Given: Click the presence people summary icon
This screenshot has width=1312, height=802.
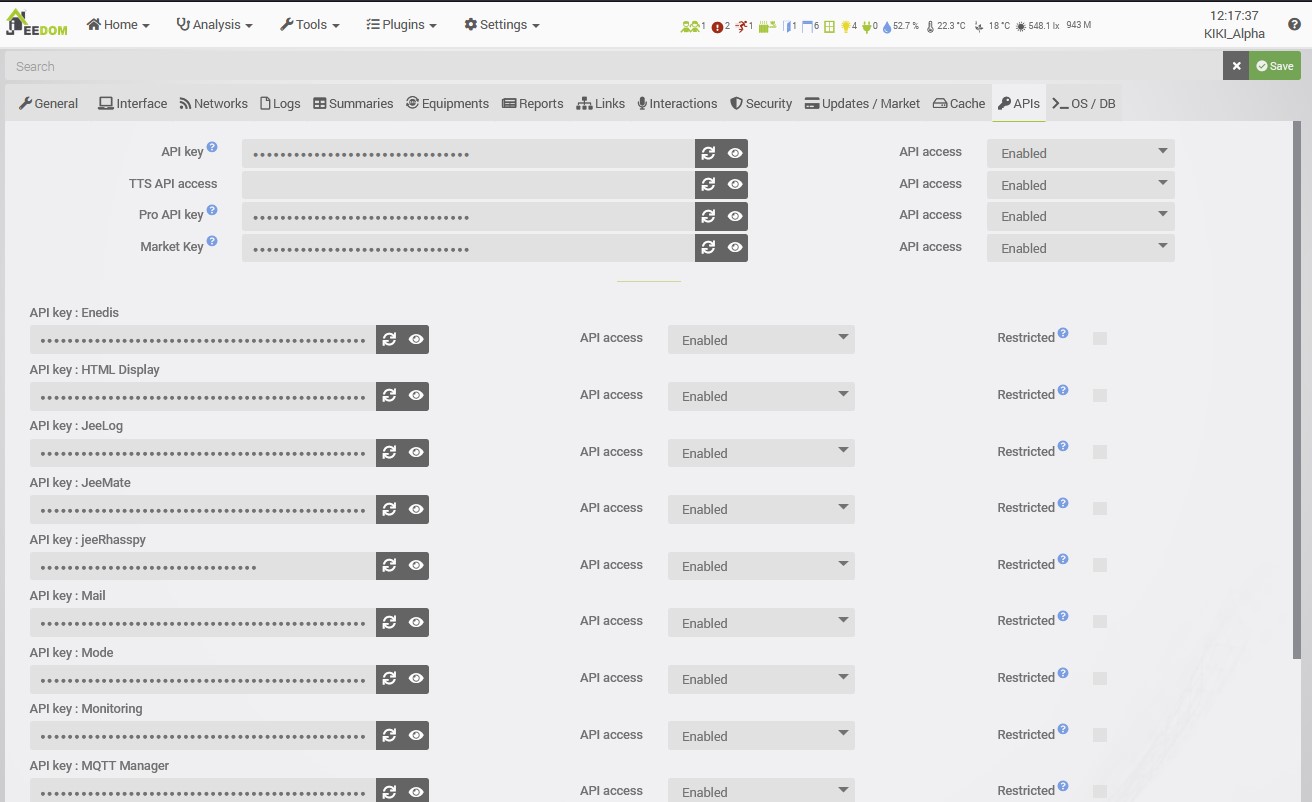Looking at the screenshot, I should (x=690, y=26).
